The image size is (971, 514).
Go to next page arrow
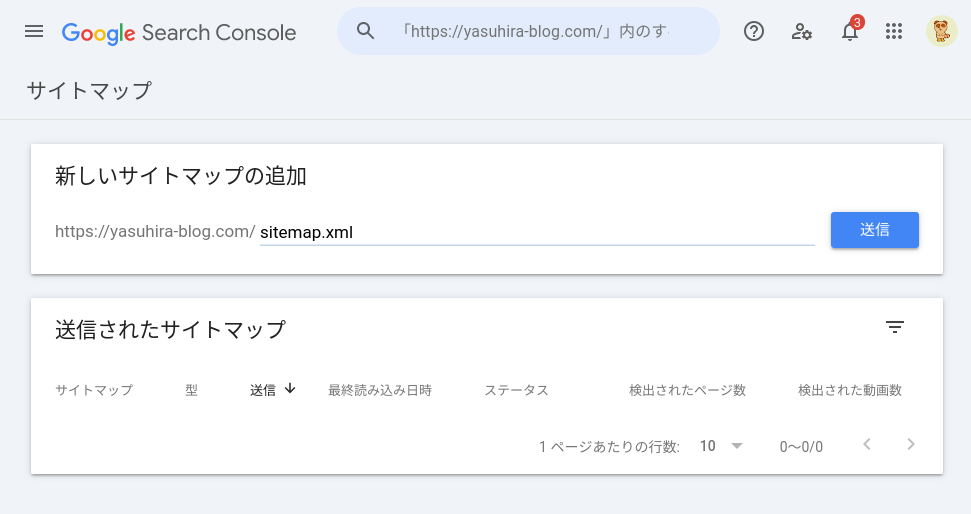click(x=911, y=444)
